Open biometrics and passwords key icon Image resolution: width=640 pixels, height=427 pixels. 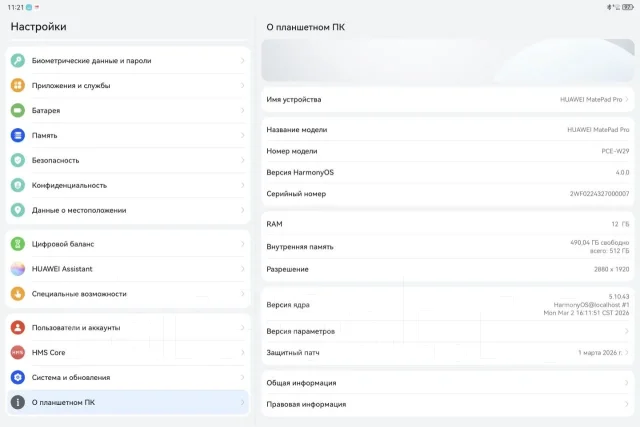(x=18, y=60)
